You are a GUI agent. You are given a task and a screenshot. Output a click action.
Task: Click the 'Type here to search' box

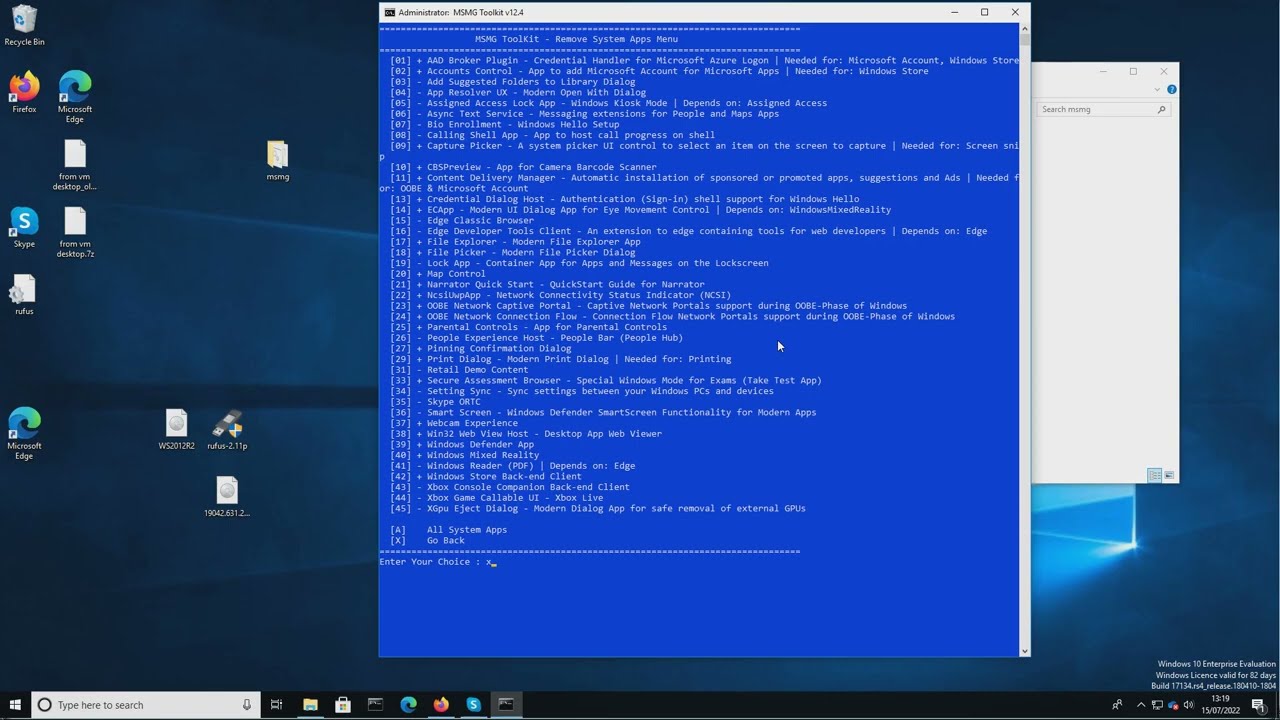145,705
